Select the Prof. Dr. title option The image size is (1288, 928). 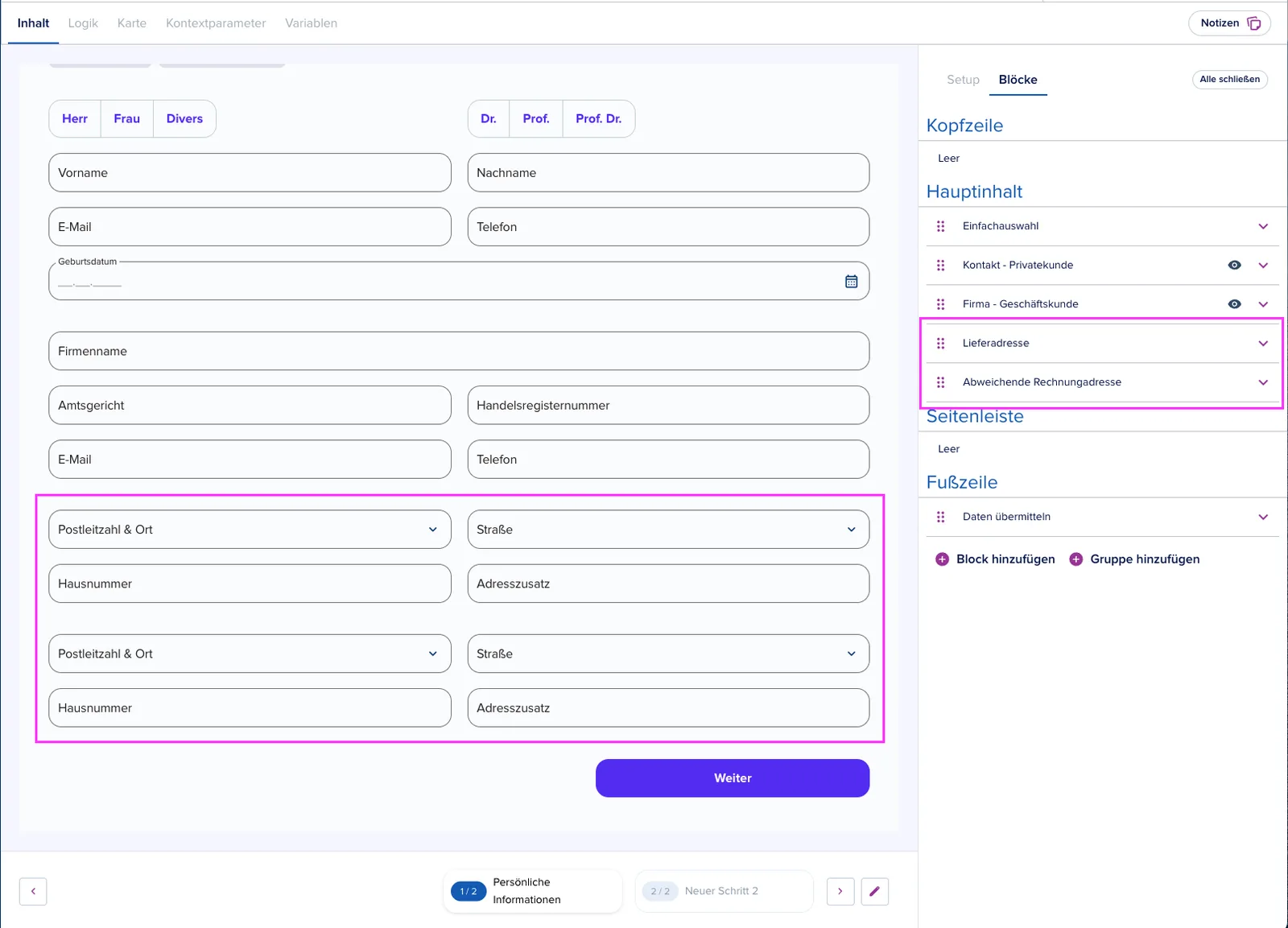(x=599, y=119)
